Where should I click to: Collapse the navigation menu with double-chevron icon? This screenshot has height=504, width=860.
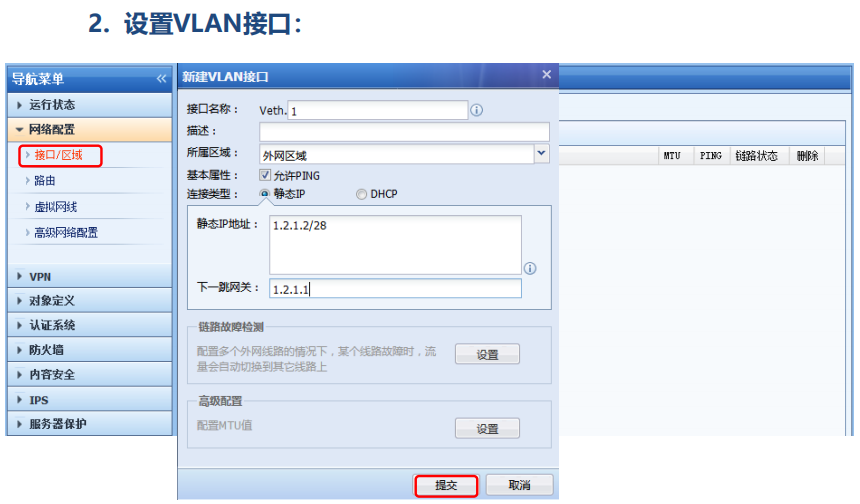tap(161, 79)
